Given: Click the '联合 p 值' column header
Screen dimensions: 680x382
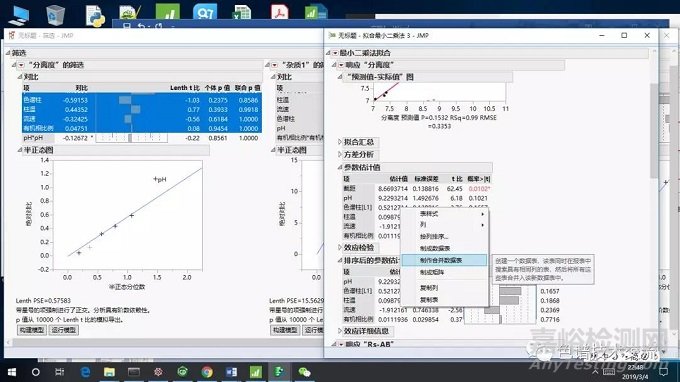Looking at the screenshot, I should (248, 88).
